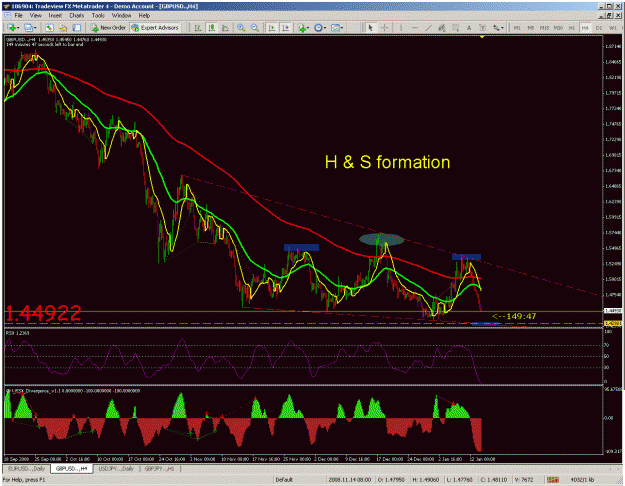The image size is (625, 486).
Task: Select the Fibonacci Retracement tool
Action: [455, 28]
